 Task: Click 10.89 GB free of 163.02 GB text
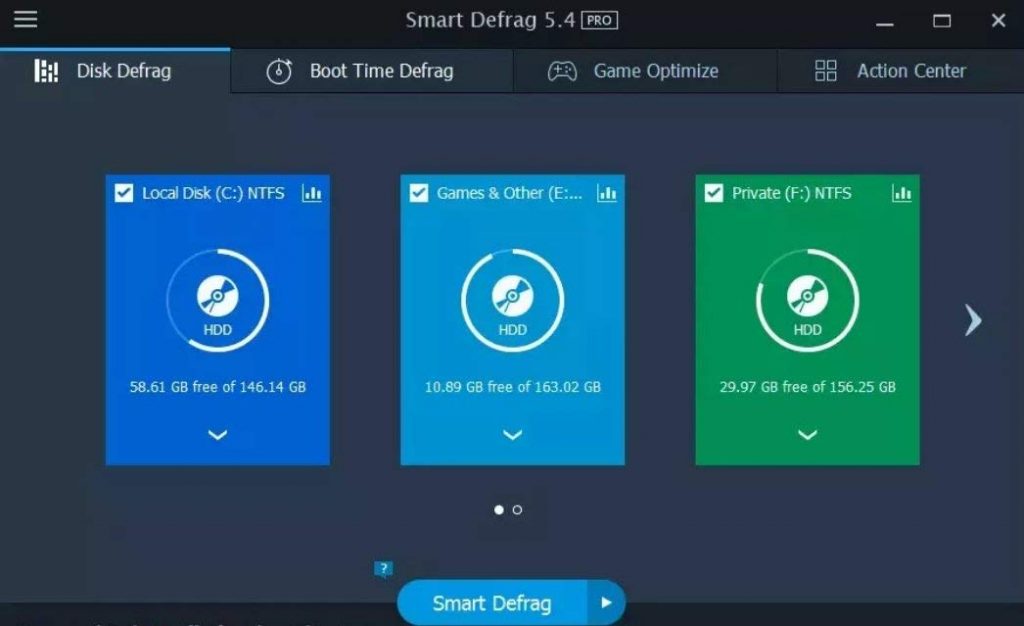pyautogui.click(x=513, y=387)
